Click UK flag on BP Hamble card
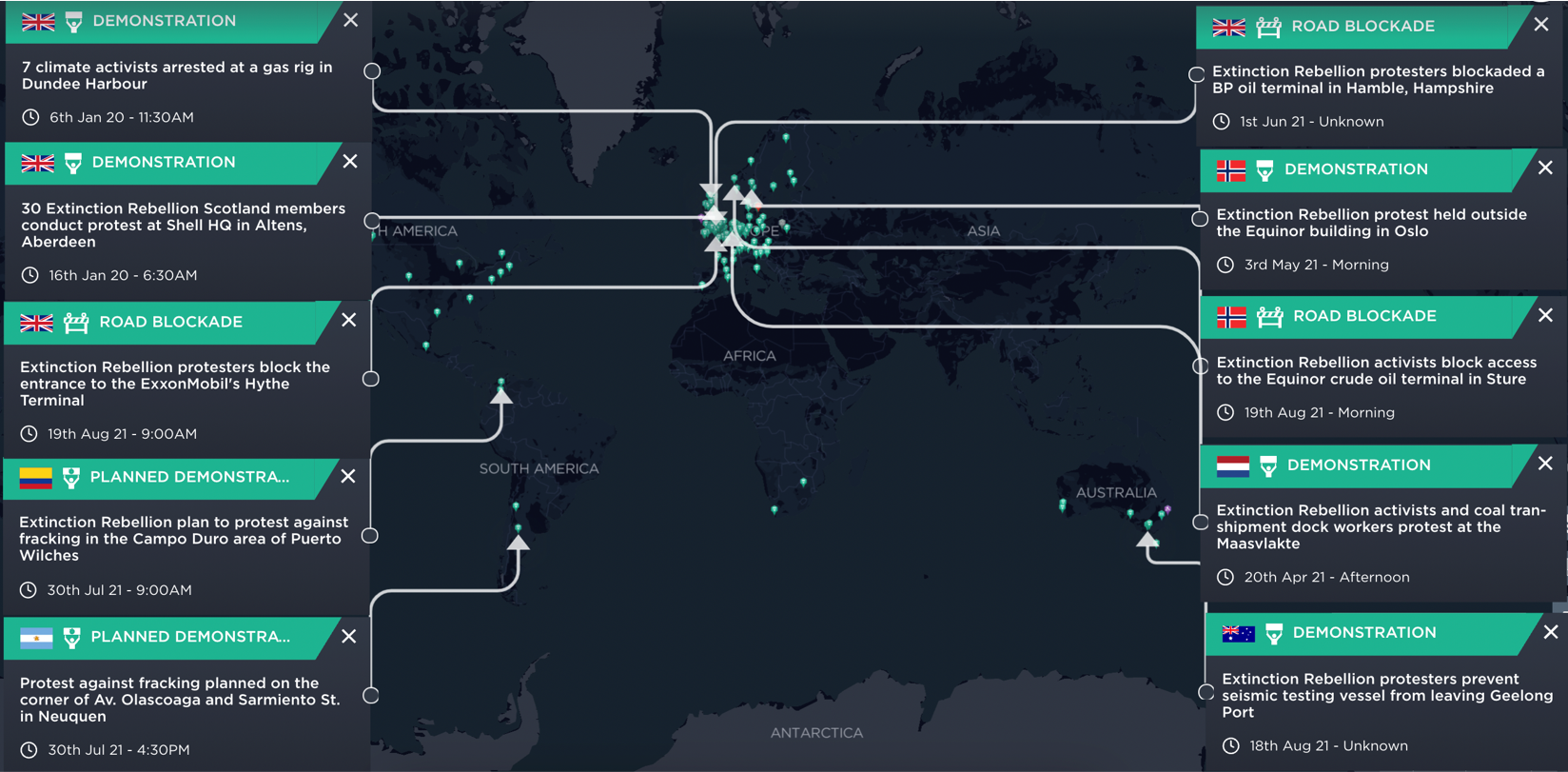Screen dimensions: 1568x772 [1229, 27]
